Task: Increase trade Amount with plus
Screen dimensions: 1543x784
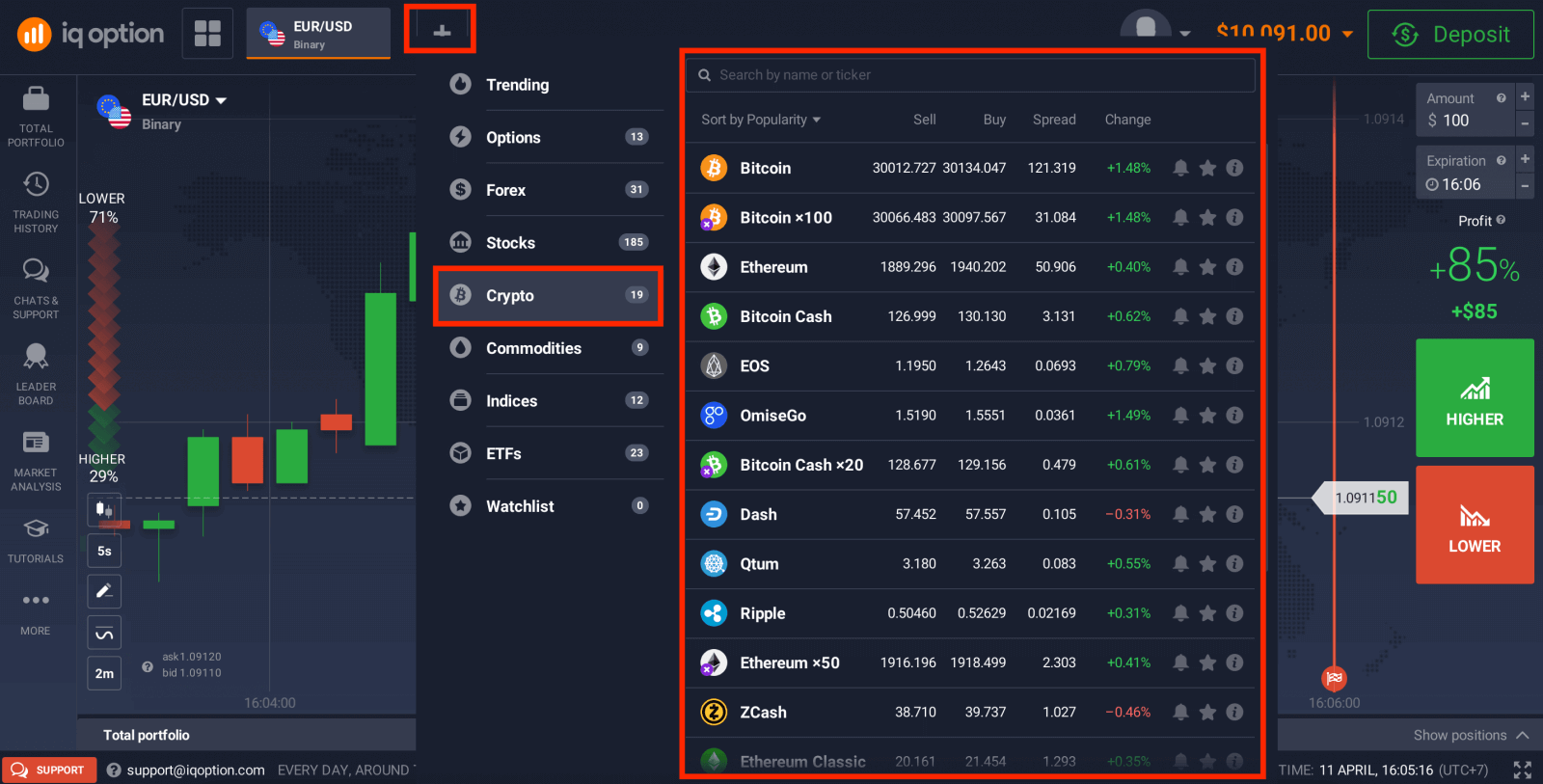Action: (1525, 96)
